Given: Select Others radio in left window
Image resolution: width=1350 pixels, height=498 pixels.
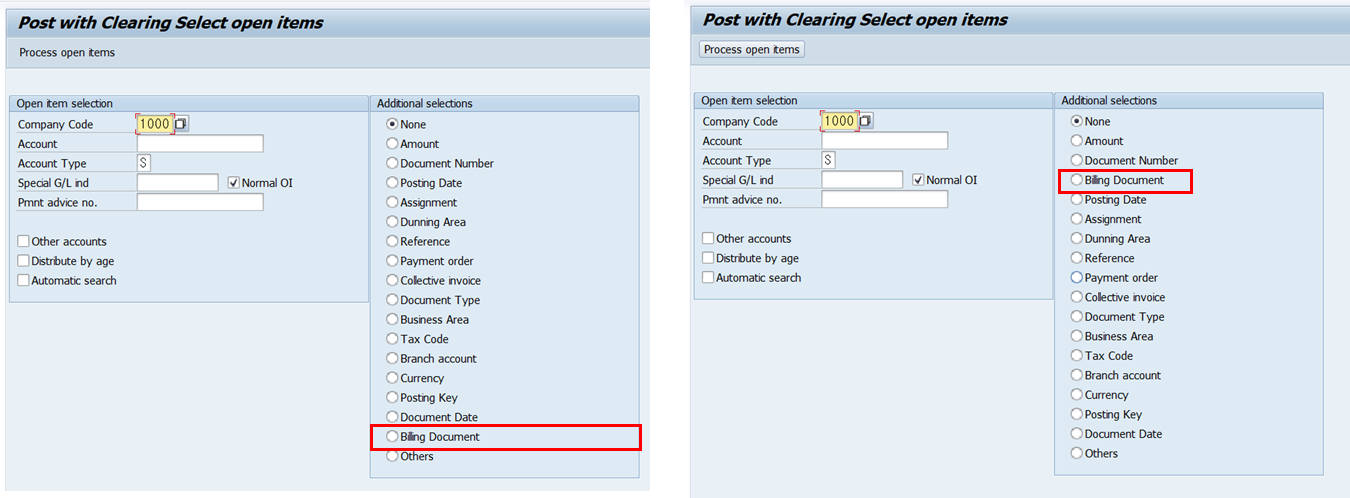Looking at the screenshot, I should point(392,456).
